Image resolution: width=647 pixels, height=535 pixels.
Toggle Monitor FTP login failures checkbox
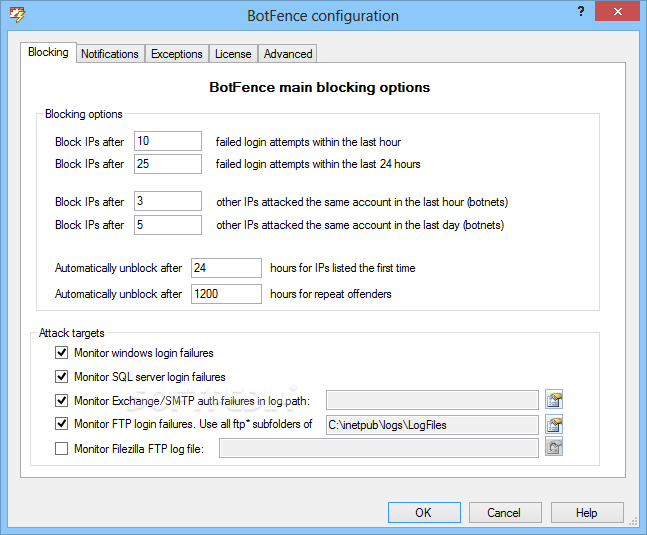[x=61, y=424]
